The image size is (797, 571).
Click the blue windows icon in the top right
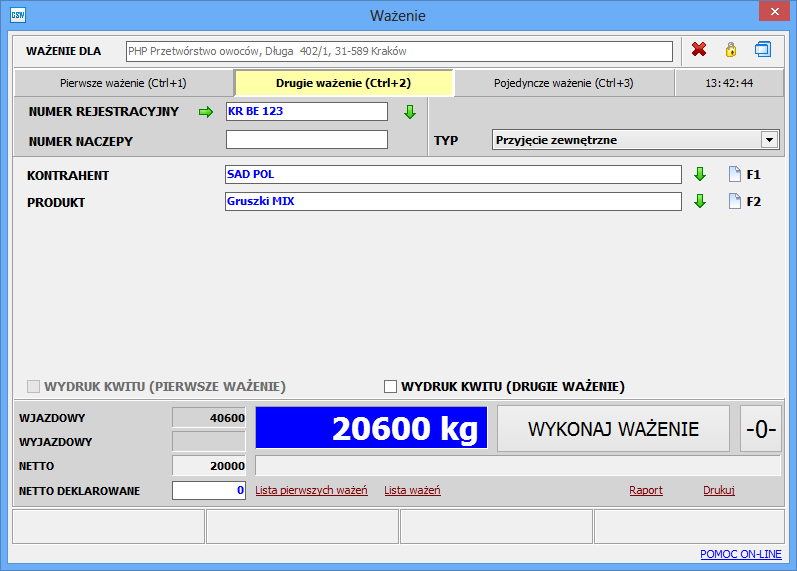[x=763, y=49]
